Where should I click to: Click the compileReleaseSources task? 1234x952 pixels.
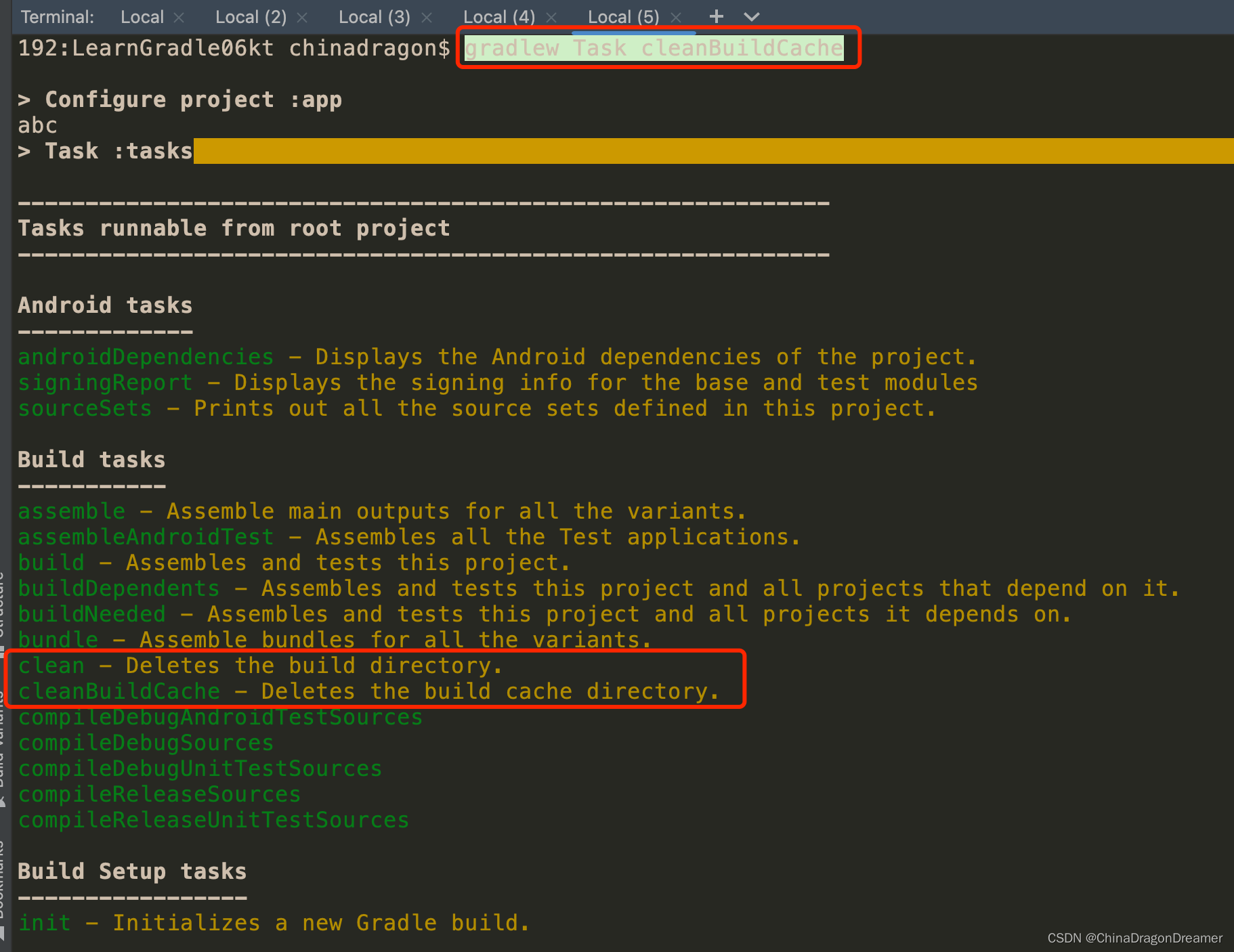(x=159, y=794)
